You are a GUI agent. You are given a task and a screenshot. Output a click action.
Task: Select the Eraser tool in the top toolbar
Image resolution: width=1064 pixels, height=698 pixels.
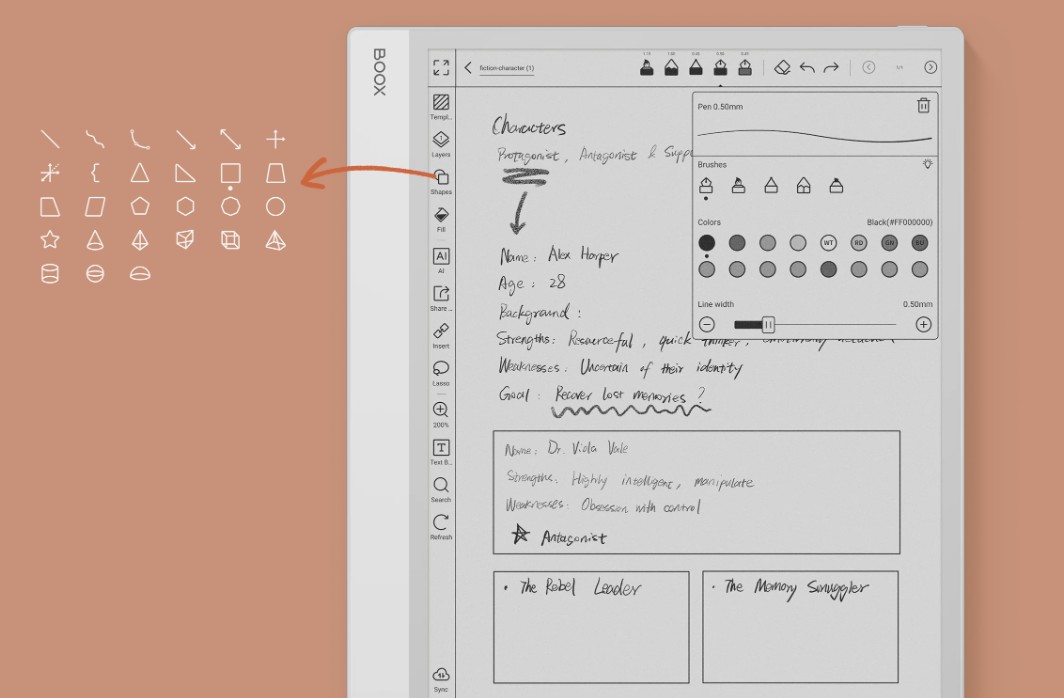pos(782,67)
